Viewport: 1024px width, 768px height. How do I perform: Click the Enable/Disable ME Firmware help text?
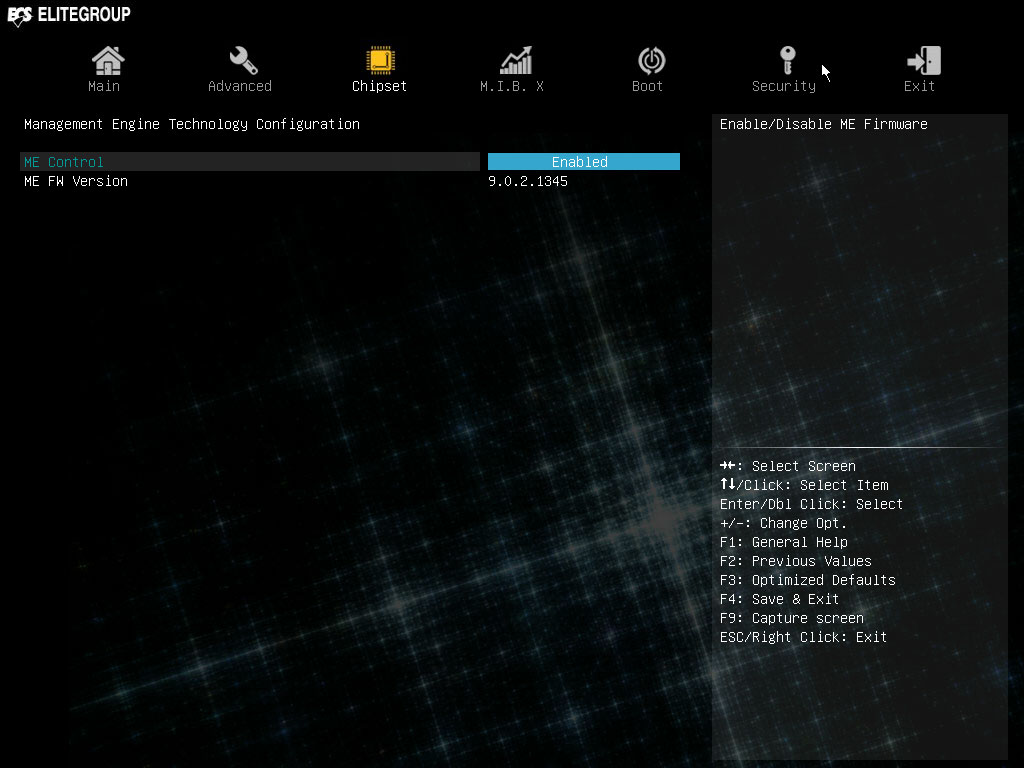tap(824, 124)
